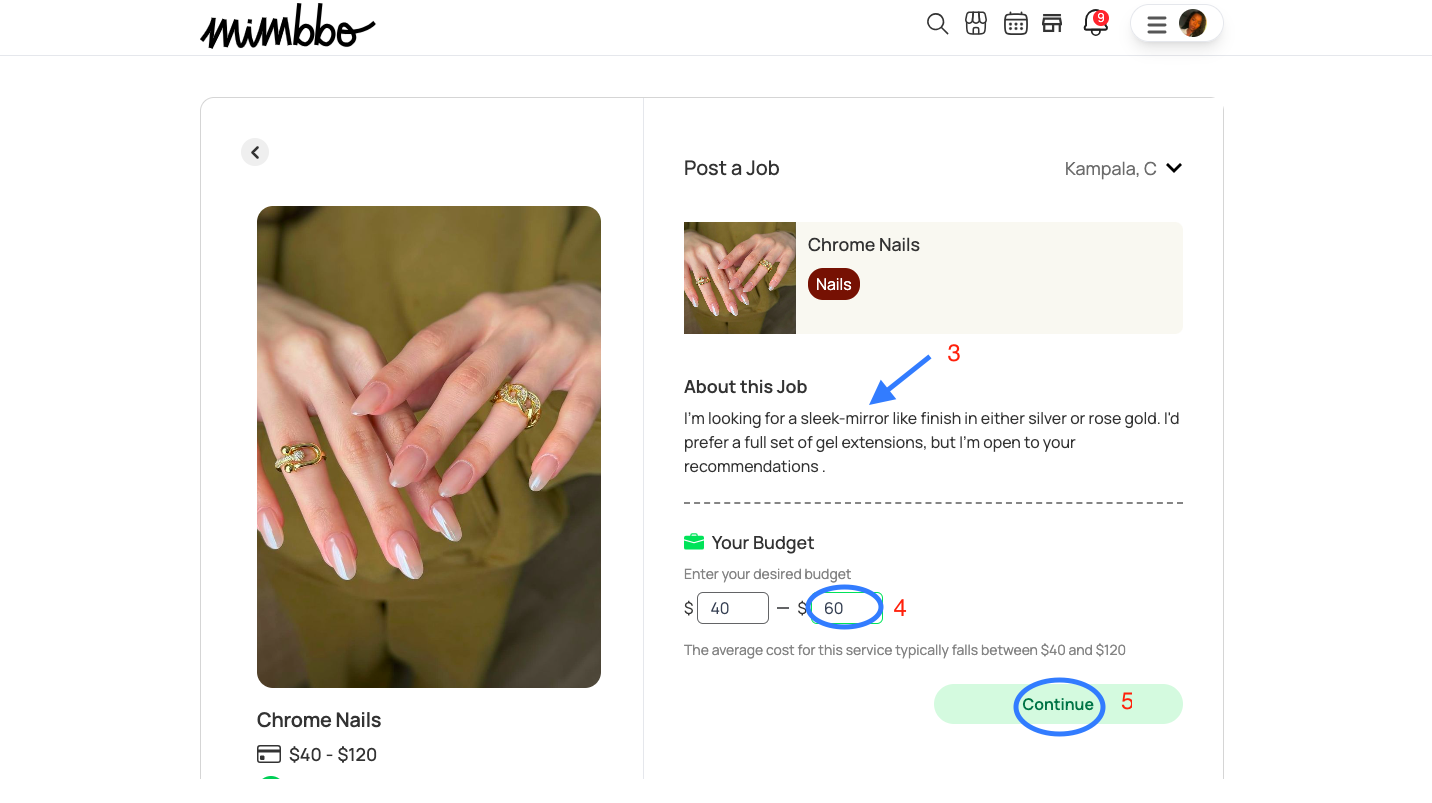Open the calendar icon in header
Viewport: 1432px width, 803px height.
click(x=1016, y=24)
